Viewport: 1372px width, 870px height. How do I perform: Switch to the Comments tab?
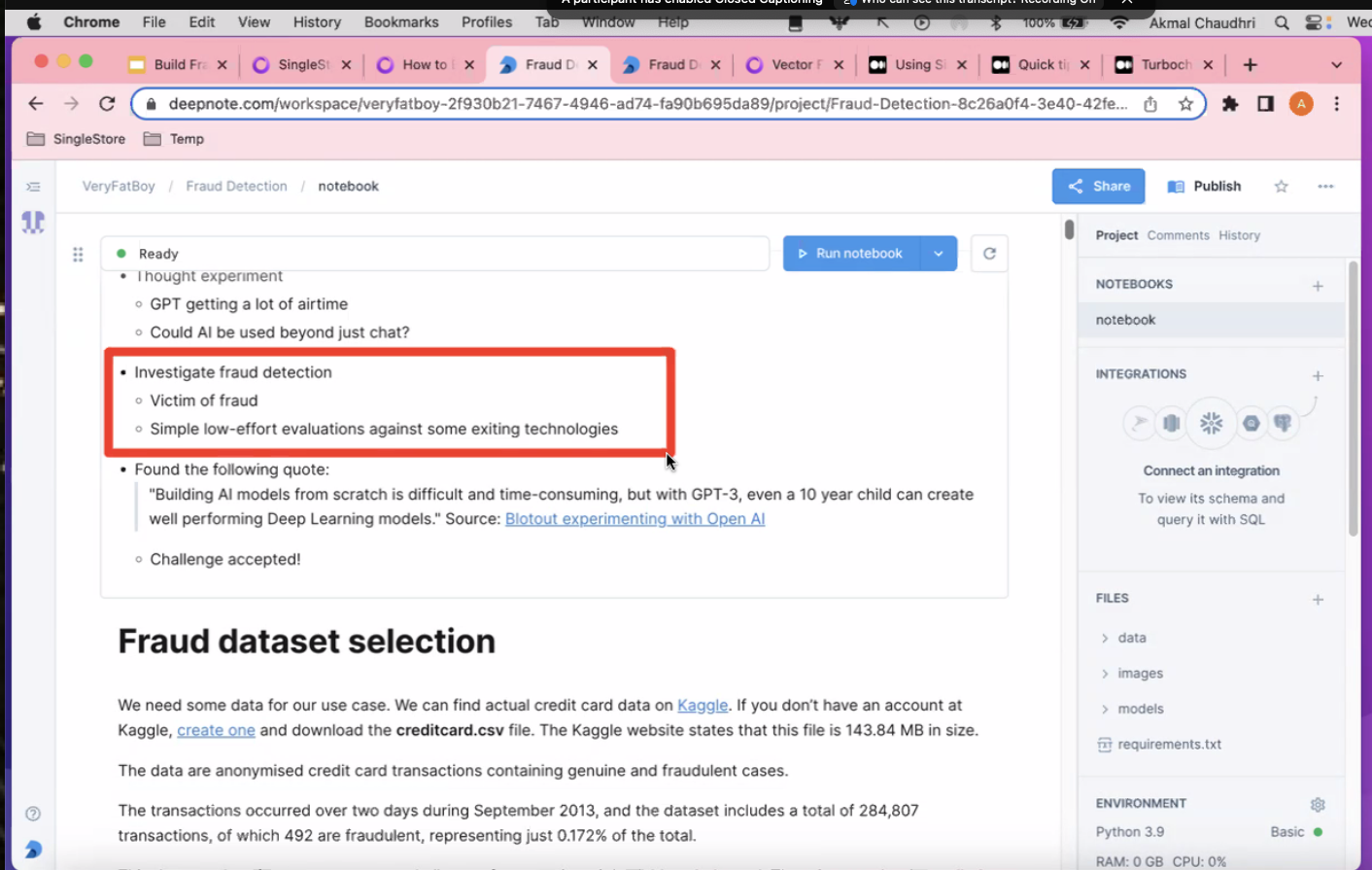[x=1178, y=235]
